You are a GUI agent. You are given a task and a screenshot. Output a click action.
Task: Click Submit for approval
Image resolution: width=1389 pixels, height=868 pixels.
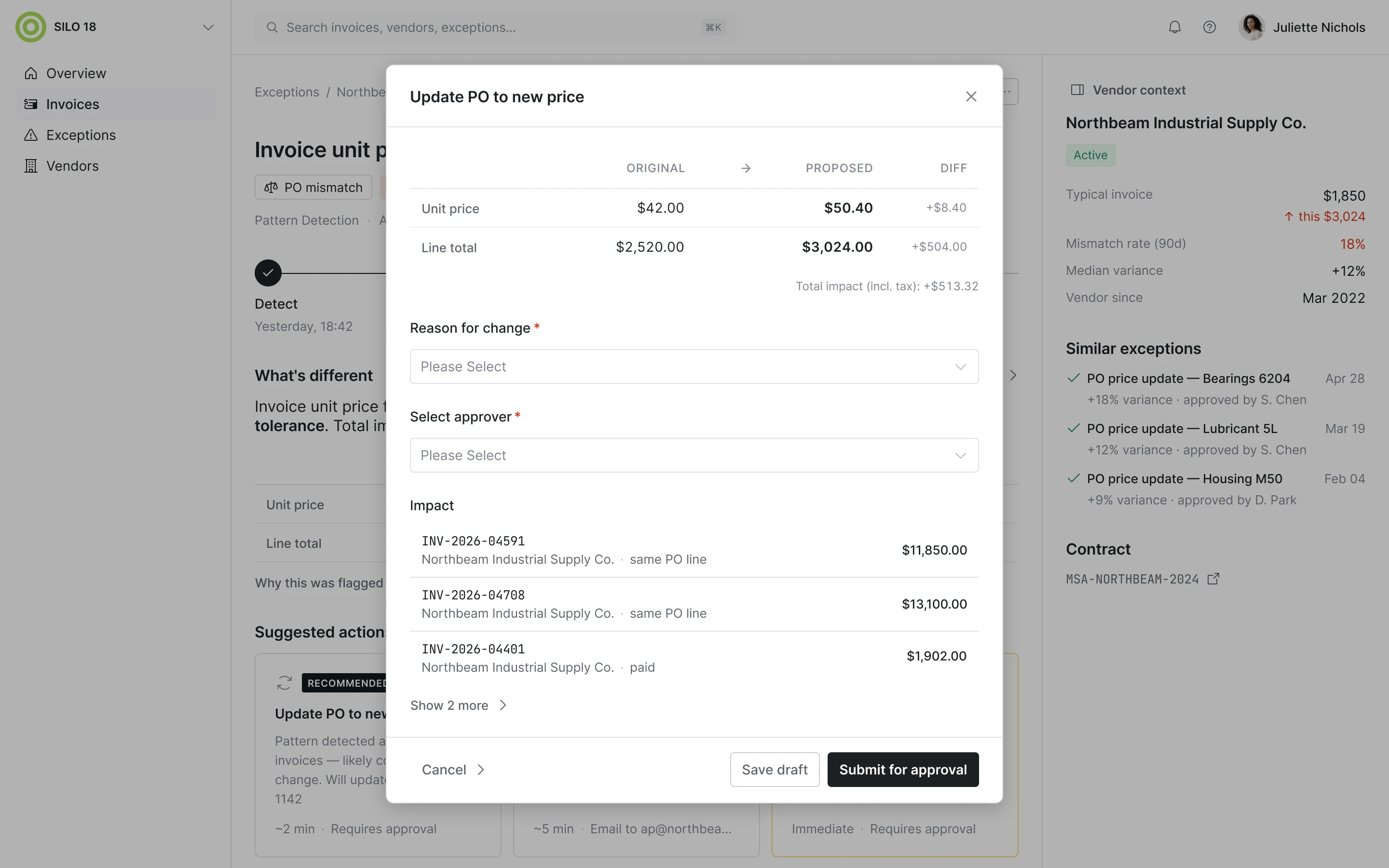[x=903, y=770]
